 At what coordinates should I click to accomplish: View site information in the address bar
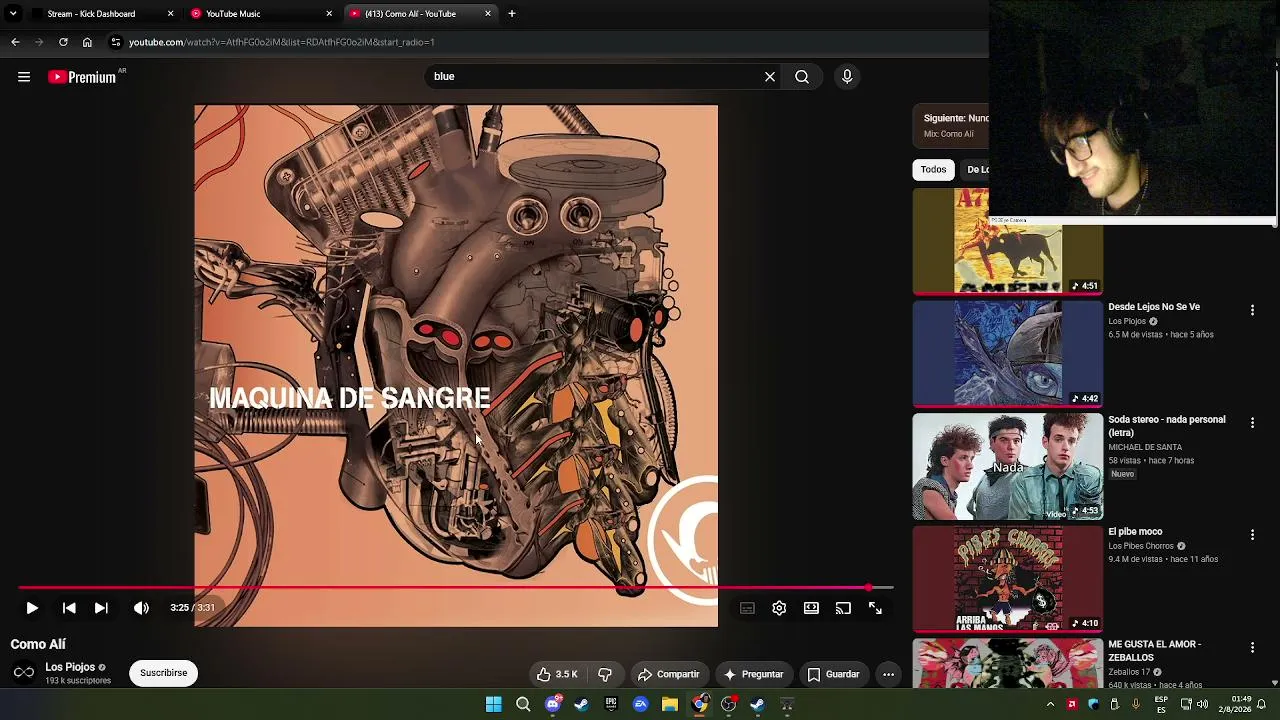point(116,42)
